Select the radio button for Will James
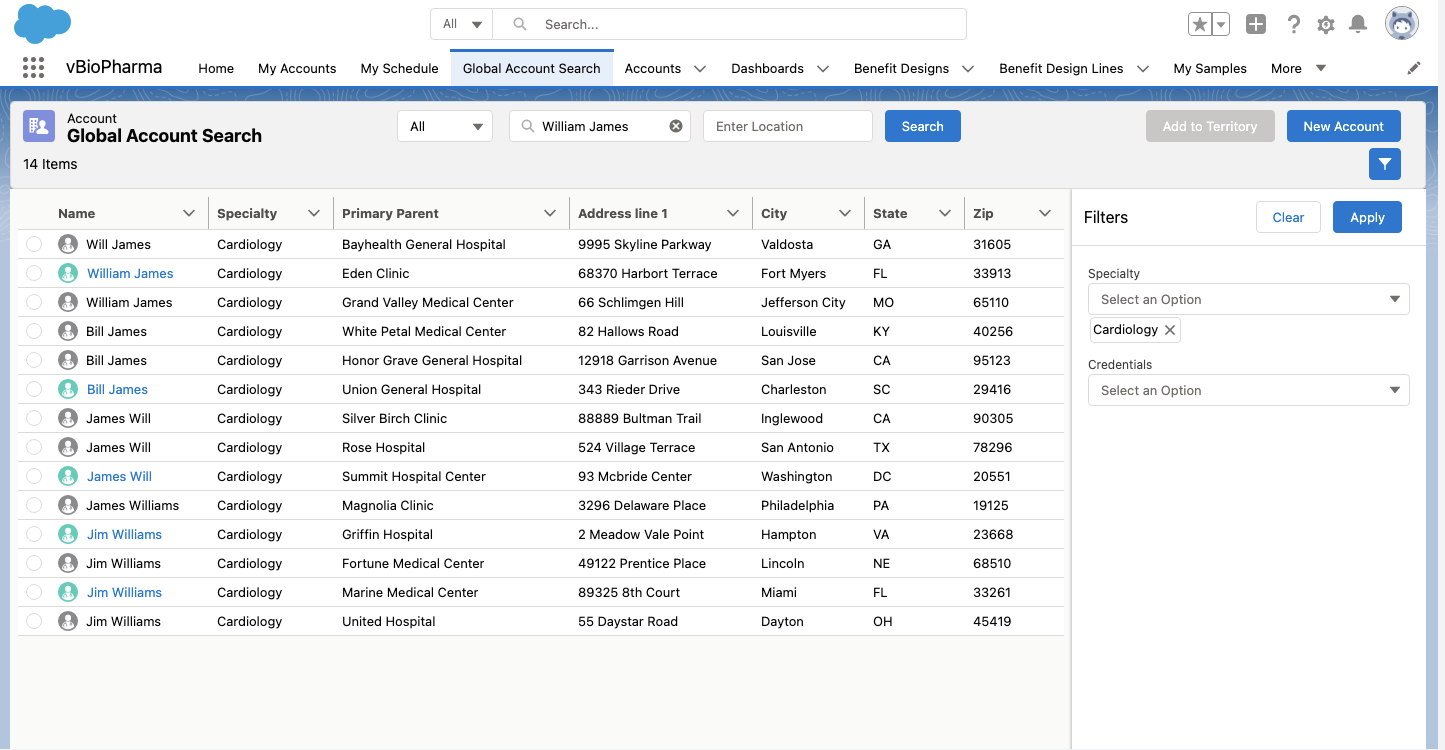Image resolution: width=1445 pixels, height=750 pixels. [x=34, y=244]
